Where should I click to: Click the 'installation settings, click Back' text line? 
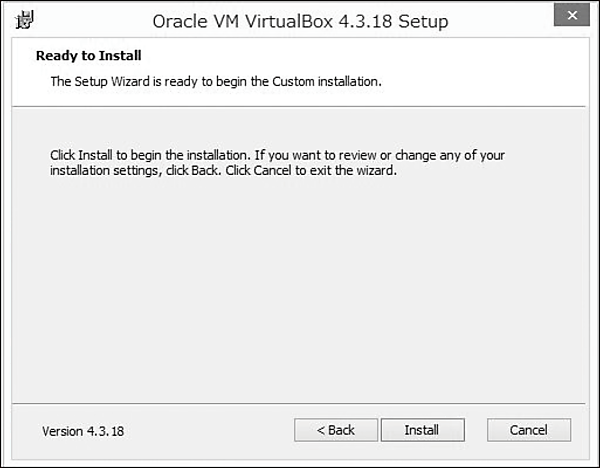coord(223,171)
